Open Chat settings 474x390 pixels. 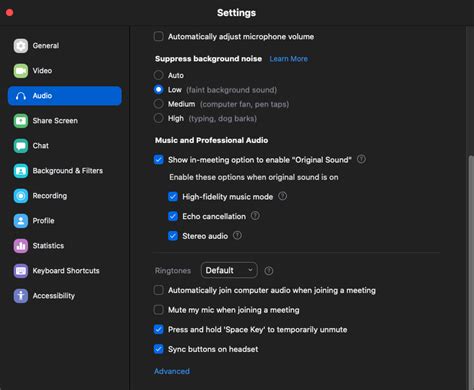65,146
